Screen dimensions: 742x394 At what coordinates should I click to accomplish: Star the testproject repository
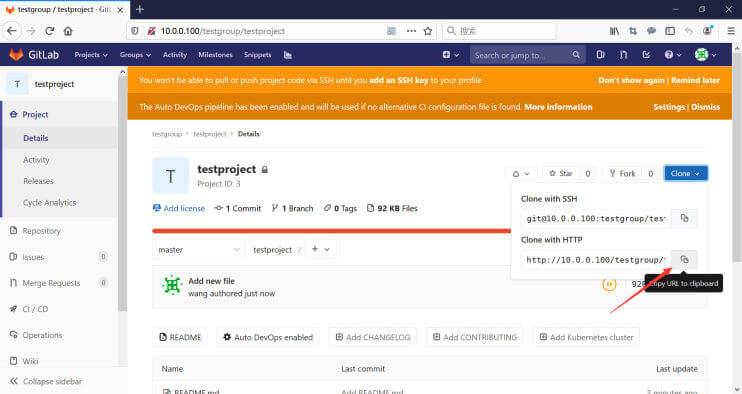tap(561, 174)
